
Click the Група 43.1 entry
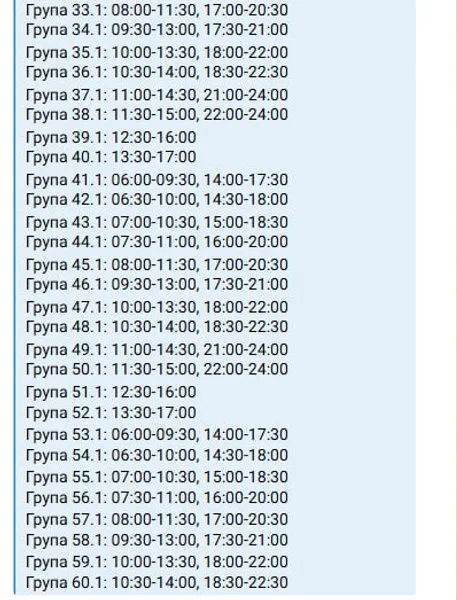click(x=157, y=222)
